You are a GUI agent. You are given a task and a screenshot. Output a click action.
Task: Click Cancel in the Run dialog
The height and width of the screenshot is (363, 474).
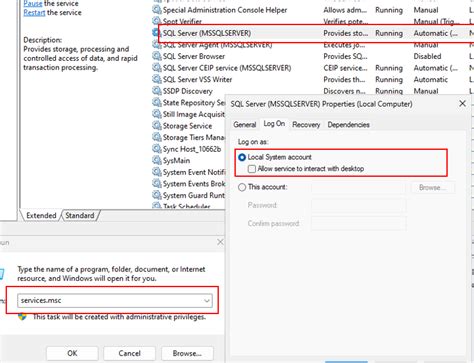[129, 353]
